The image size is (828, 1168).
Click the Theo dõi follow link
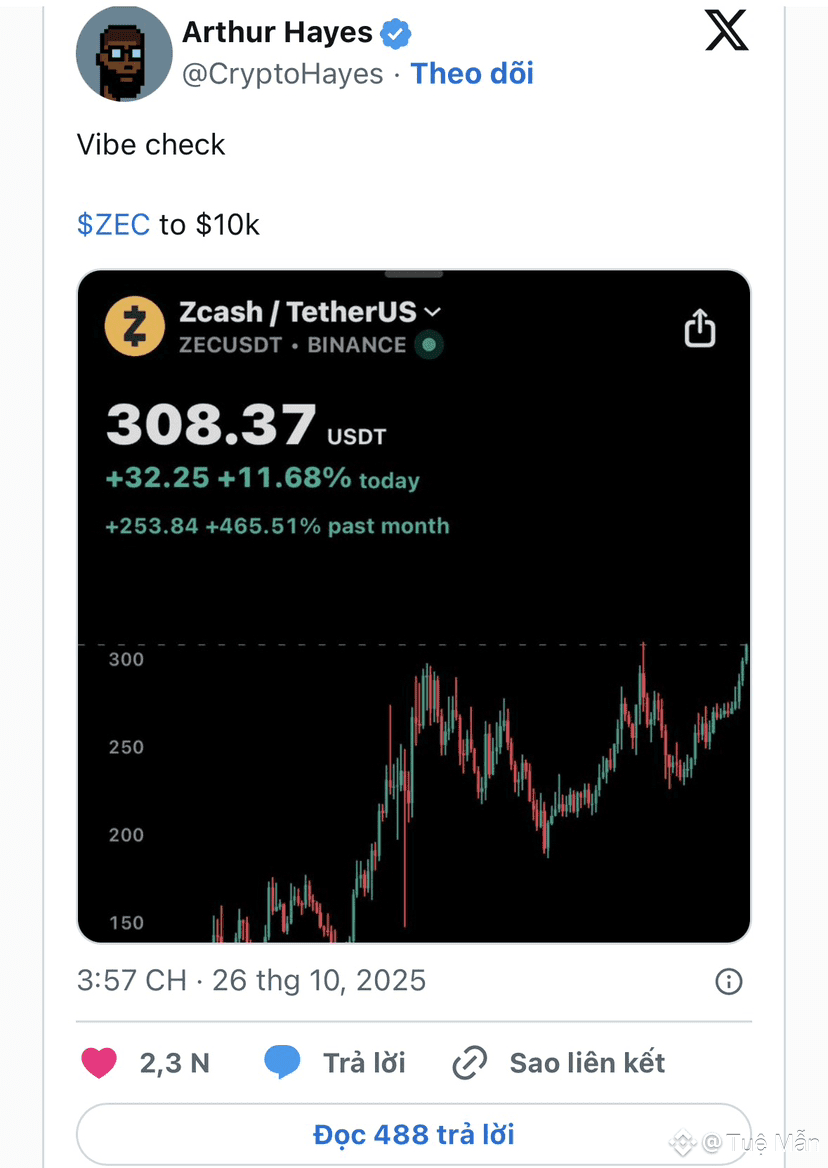pyautogui.click(x=472, y=74)
